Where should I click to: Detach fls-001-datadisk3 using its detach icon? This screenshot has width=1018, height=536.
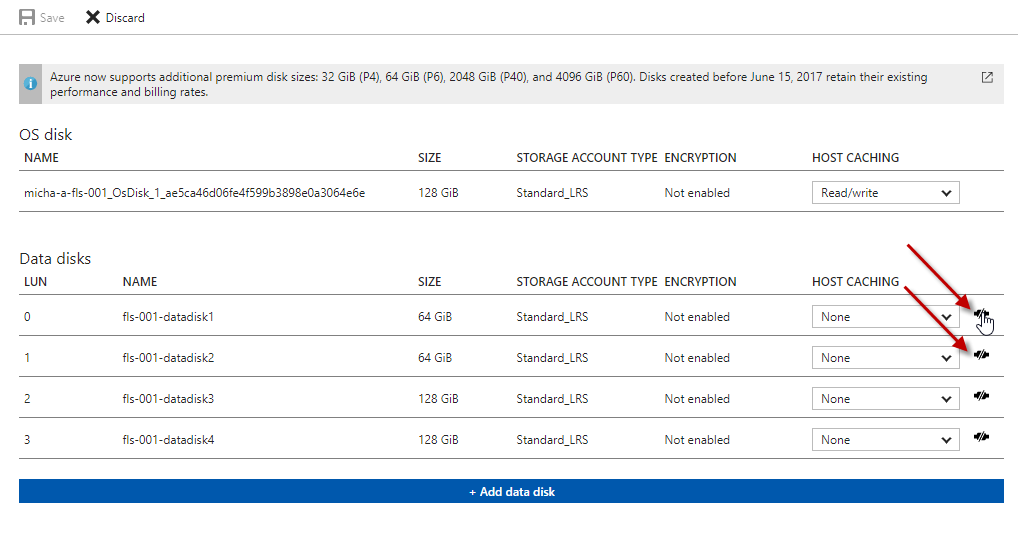[981, 396]
